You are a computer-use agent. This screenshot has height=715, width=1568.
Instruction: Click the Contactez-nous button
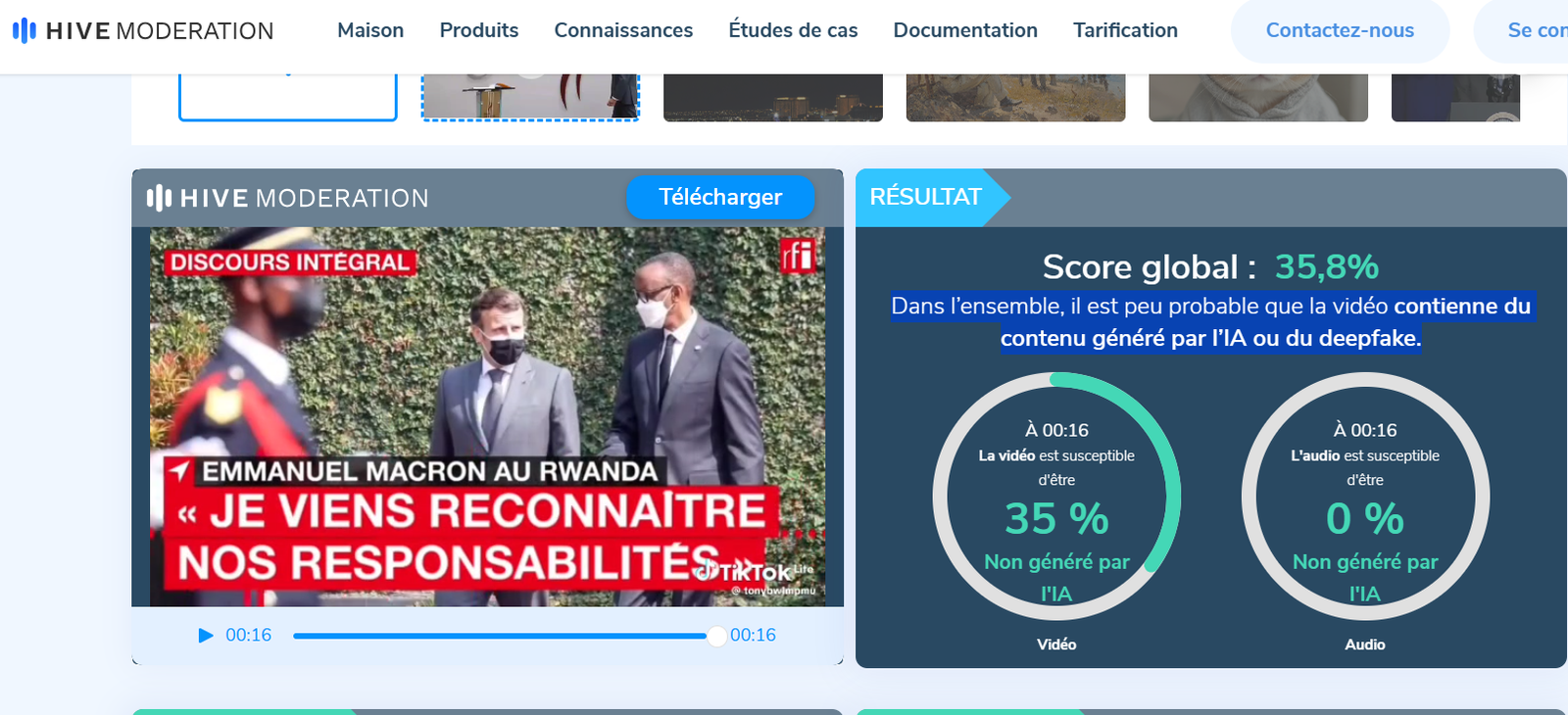(x=1340, y=30)
